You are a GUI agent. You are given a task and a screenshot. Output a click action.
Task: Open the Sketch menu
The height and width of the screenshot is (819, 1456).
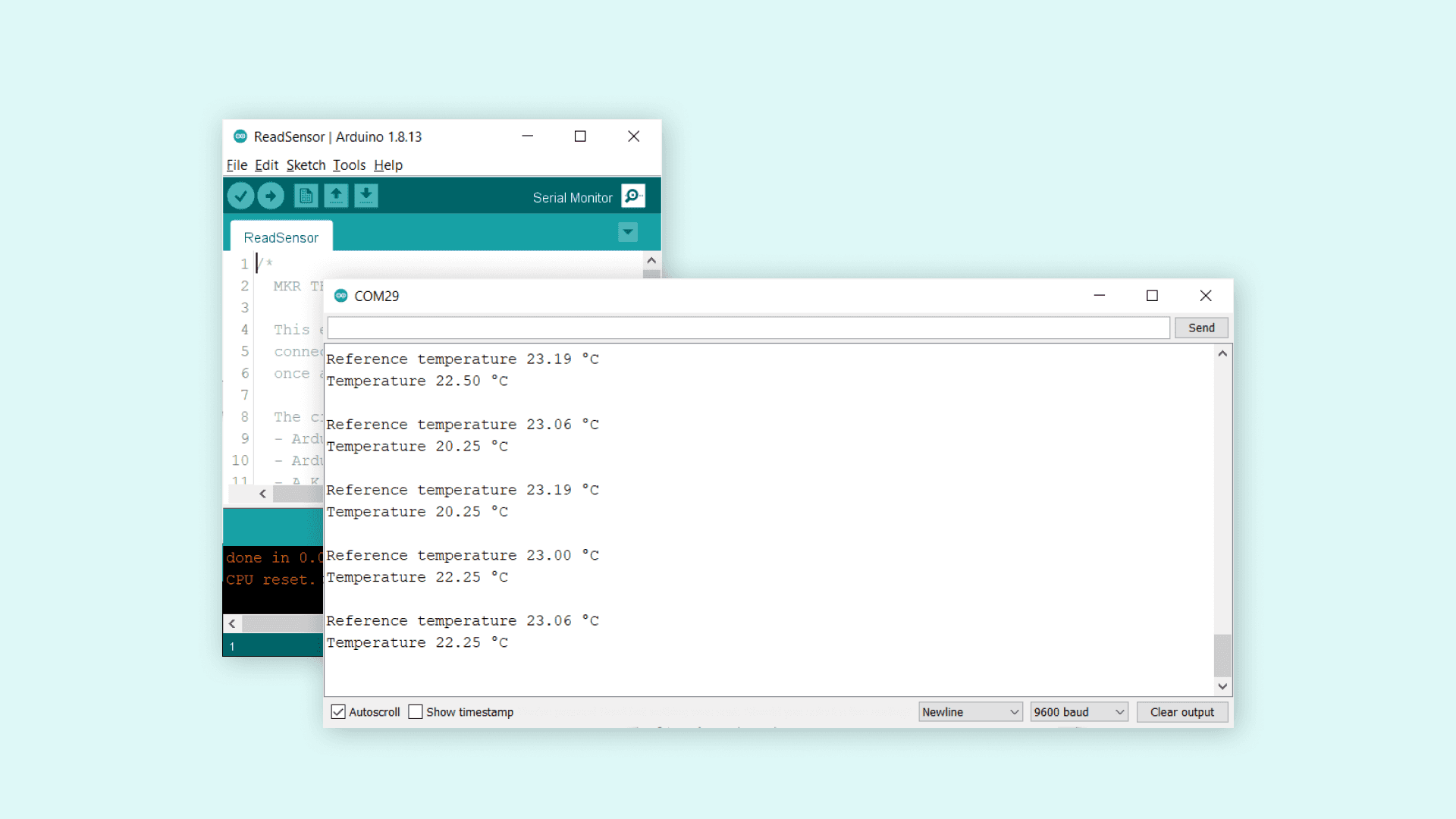click(x=306, y=165)
